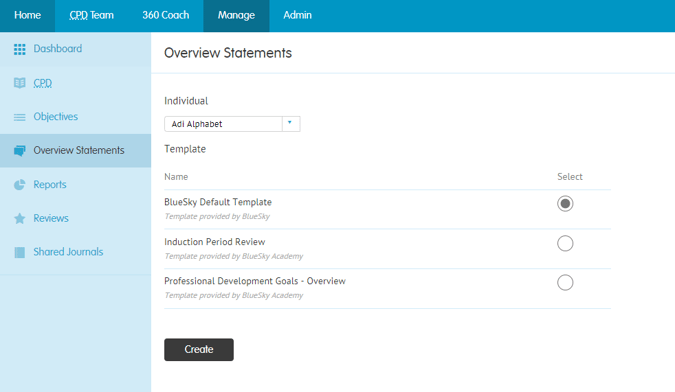675x392 pixels.
Task: Go to the CPD Team tab
Action: coord(92,15)
